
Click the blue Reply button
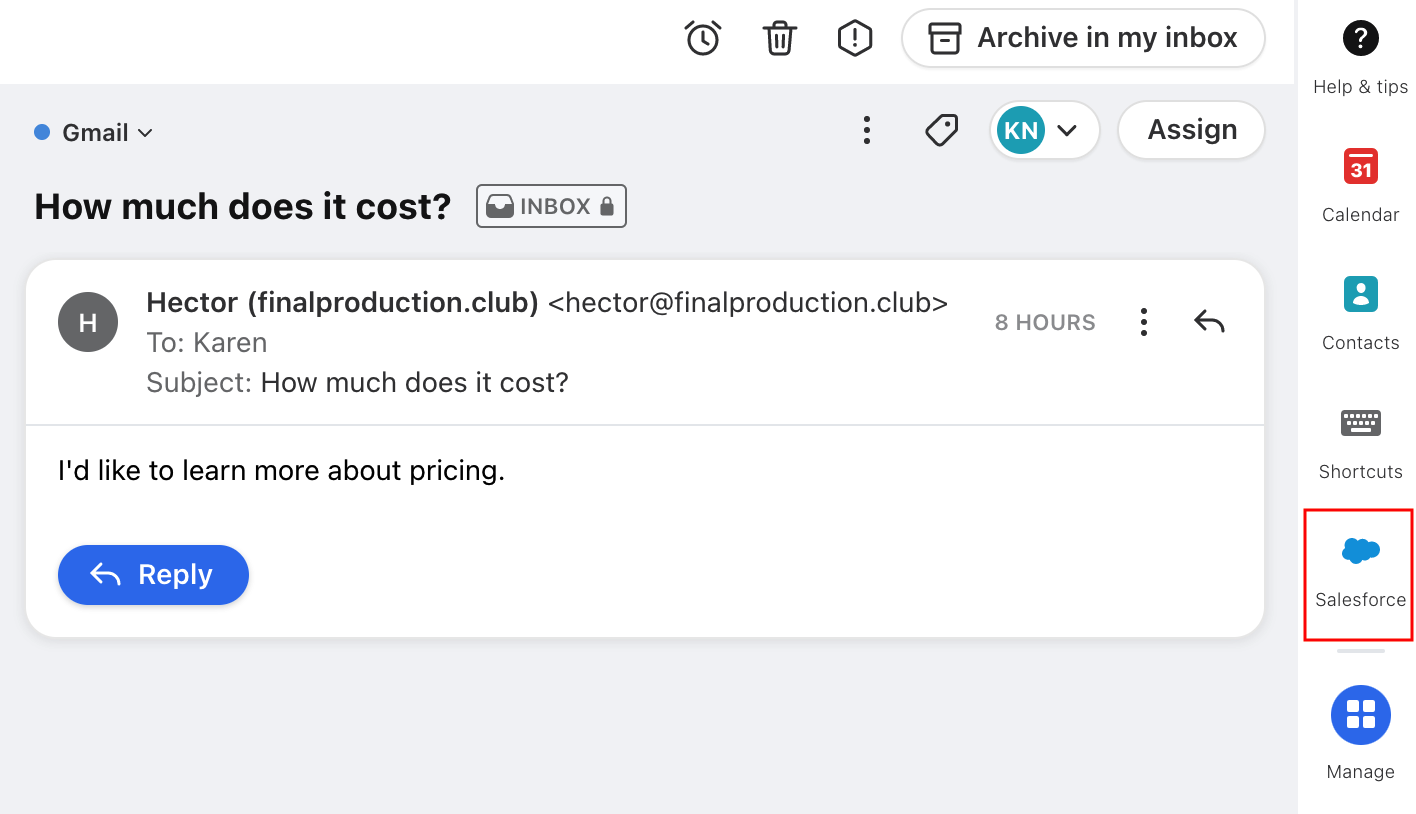(153, 575)
